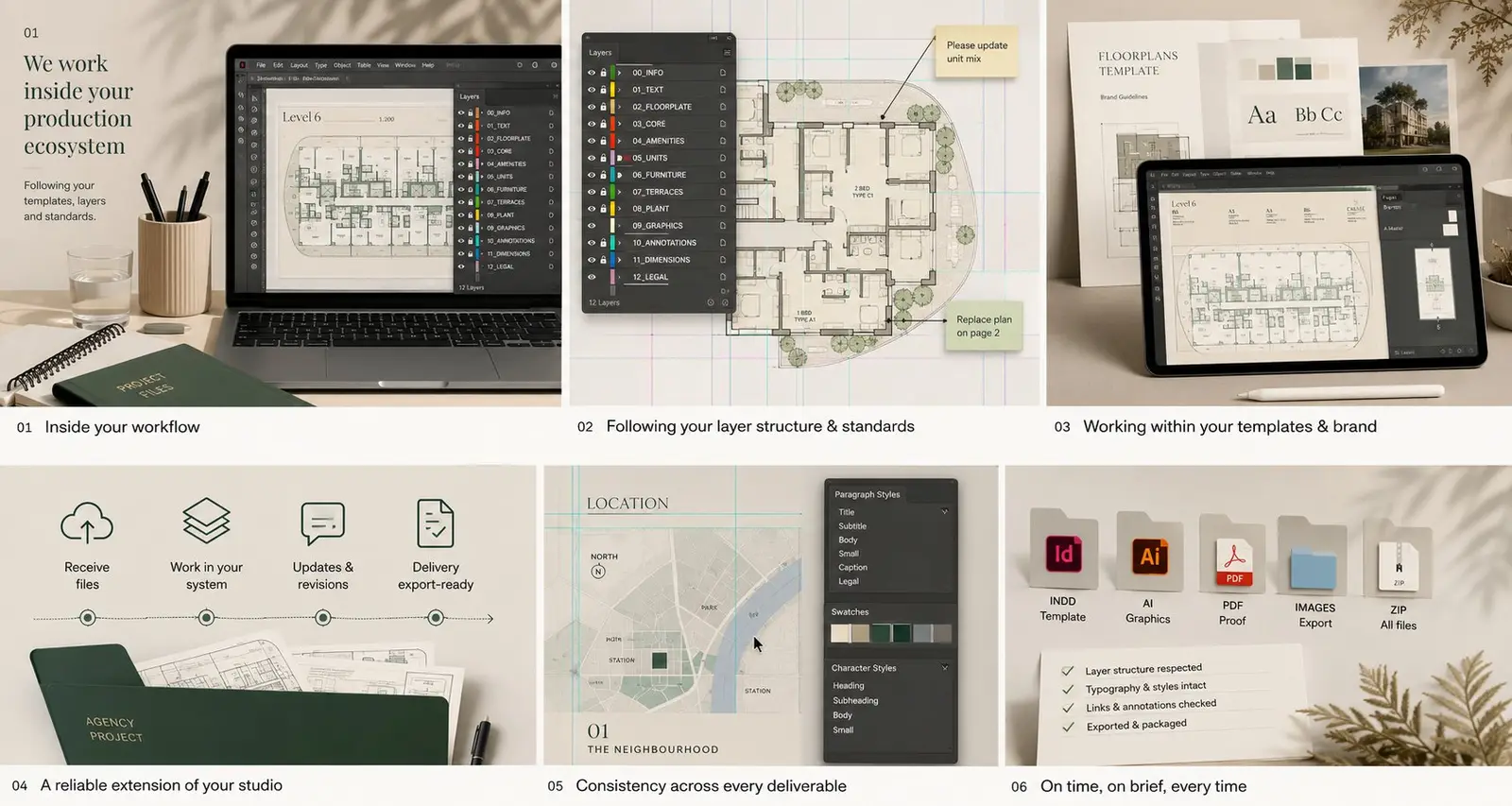
Task: Open the AI Graphics file icon
Action: (x=1149, y=554)
